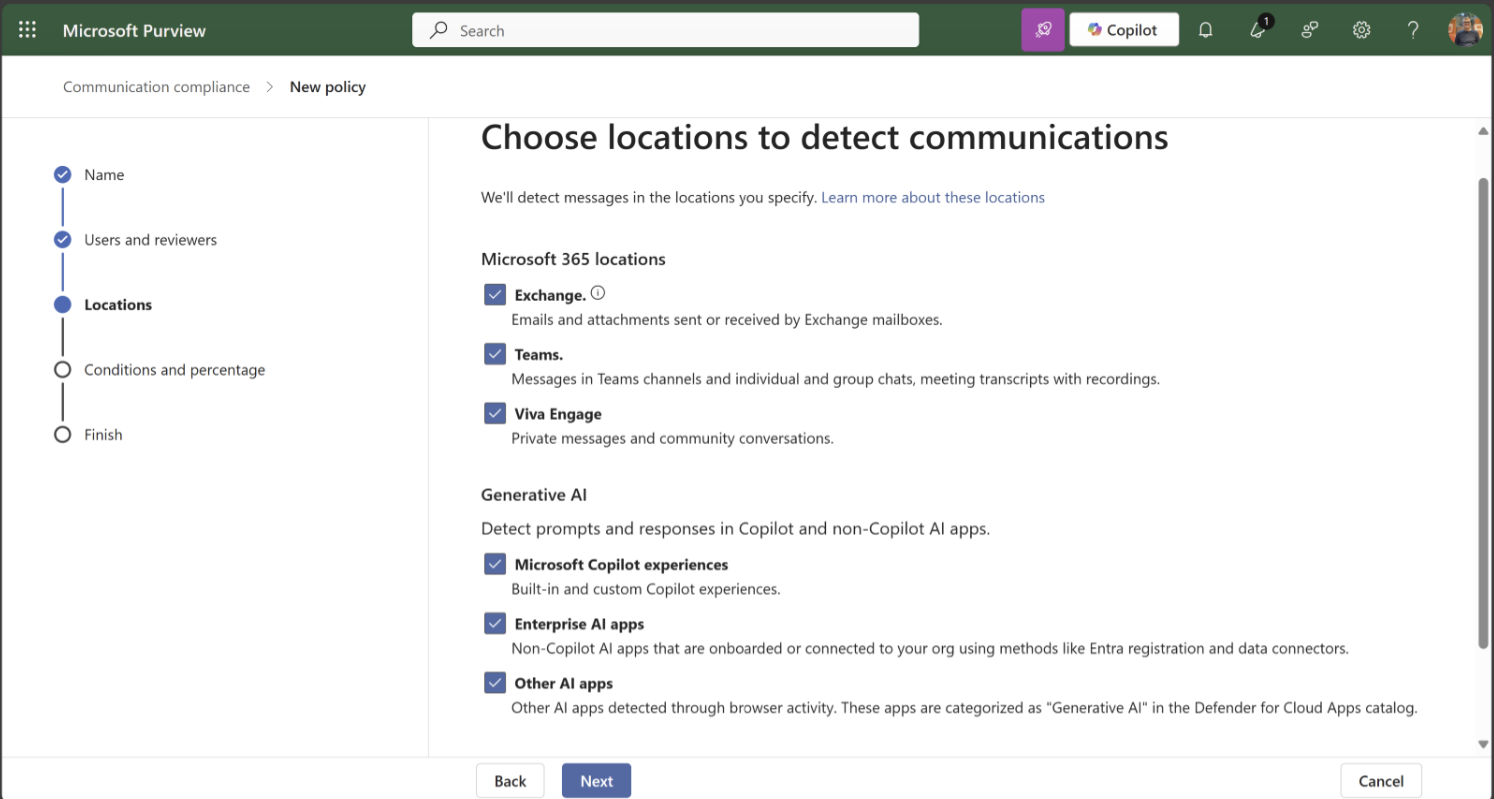
Task: Click the purple agent icon beside Copilot
Action: (x=1043, y=30)
